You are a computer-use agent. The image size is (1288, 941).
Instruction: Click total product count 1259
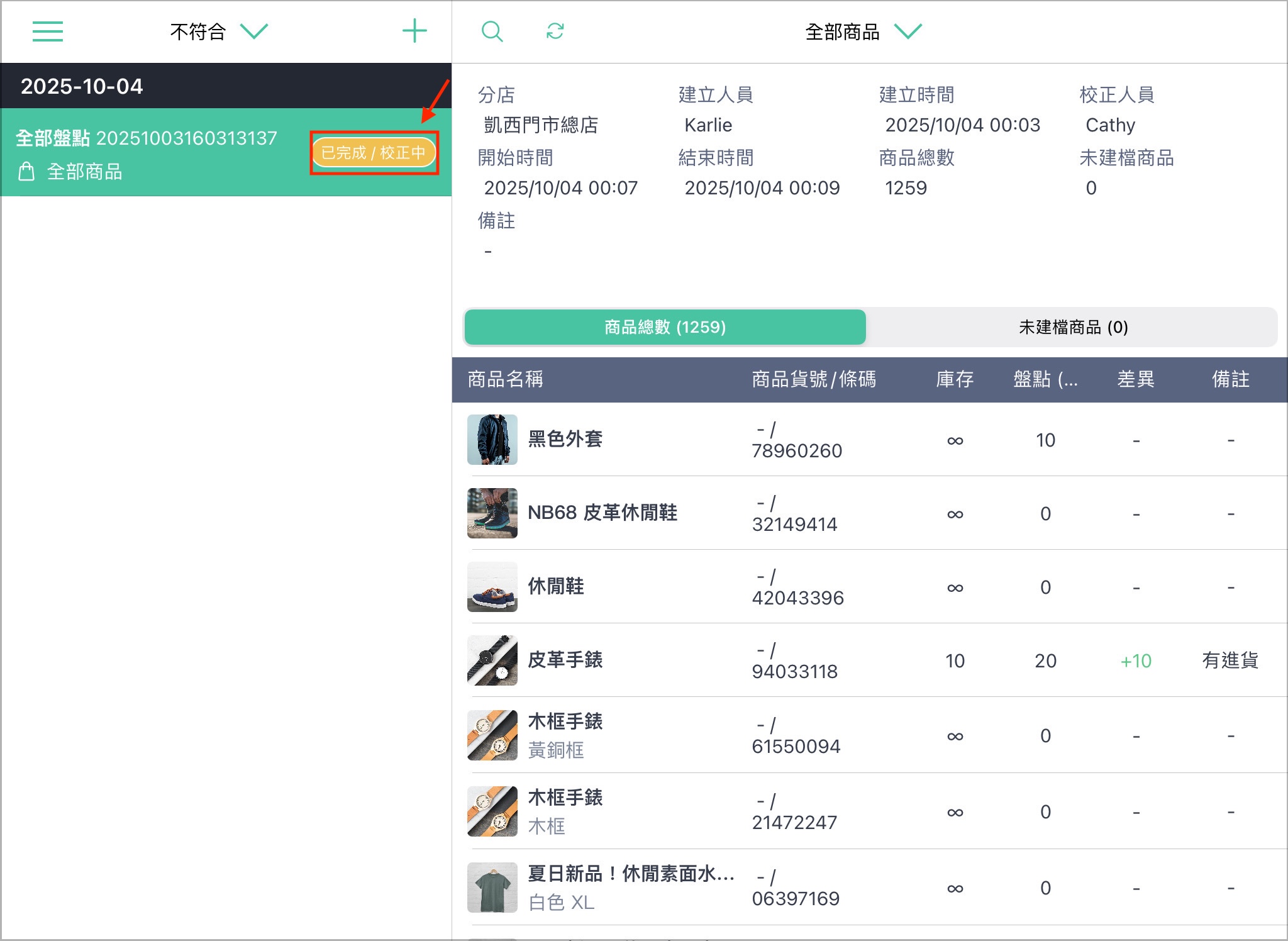pyautogui.click(x=906, y=188)
